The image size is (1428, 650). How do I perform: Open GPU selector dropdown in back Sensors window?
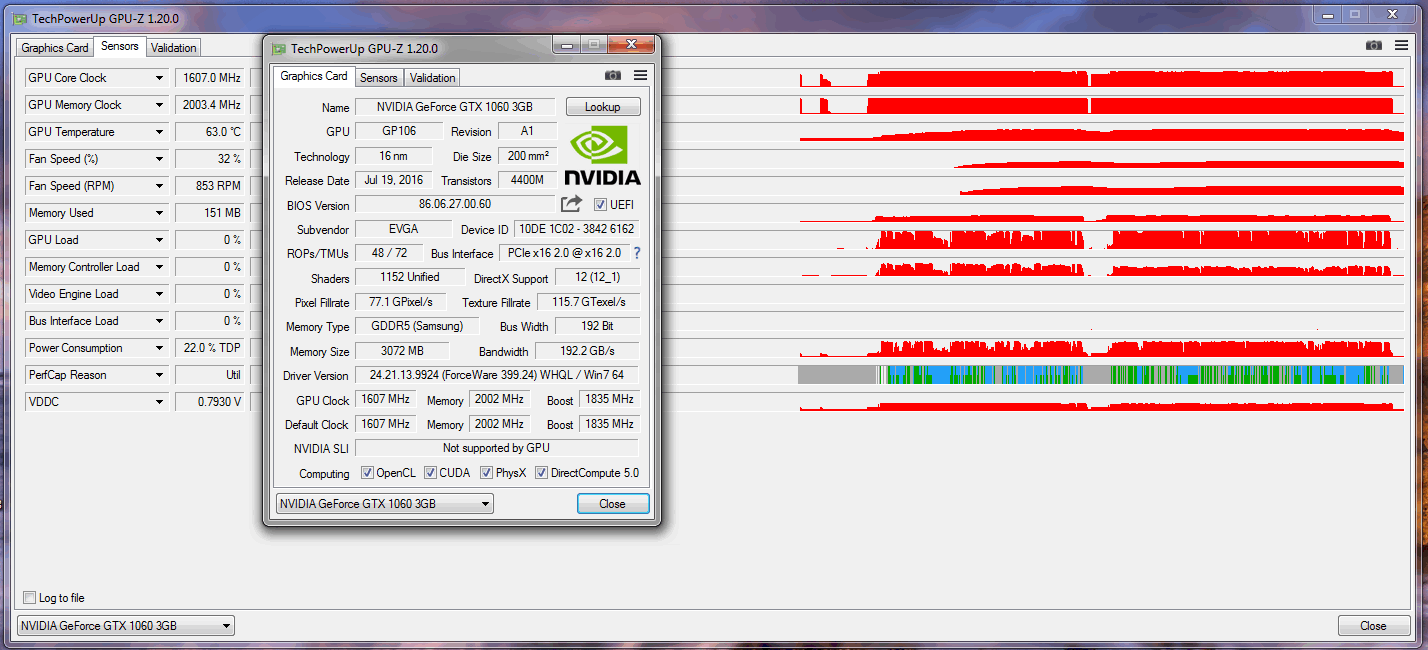pyautogui.click(x=126, y=626)
